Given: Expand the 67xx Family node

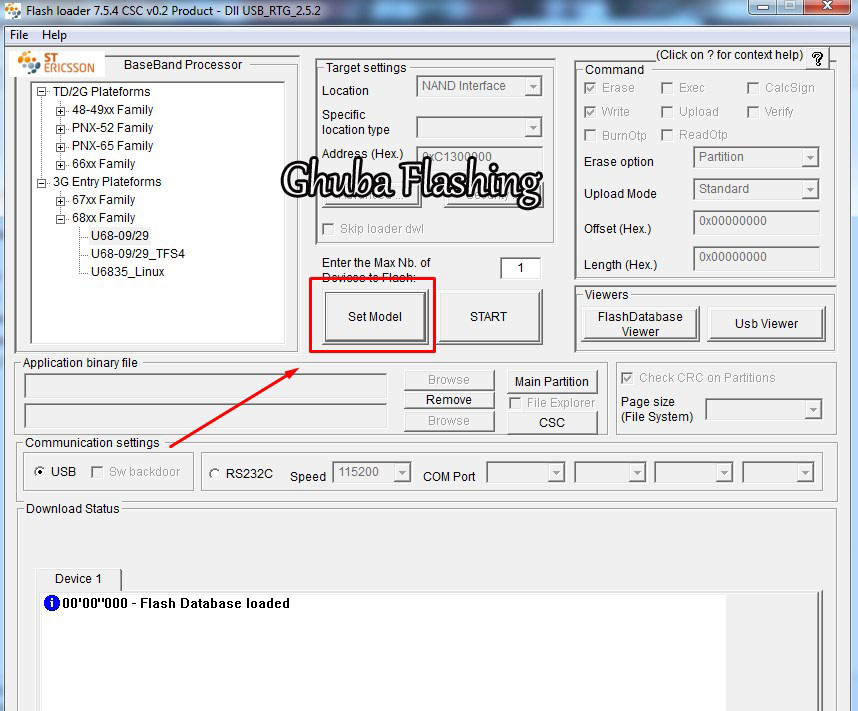Looking at the screenshot, I should click(x=61, y=201).
